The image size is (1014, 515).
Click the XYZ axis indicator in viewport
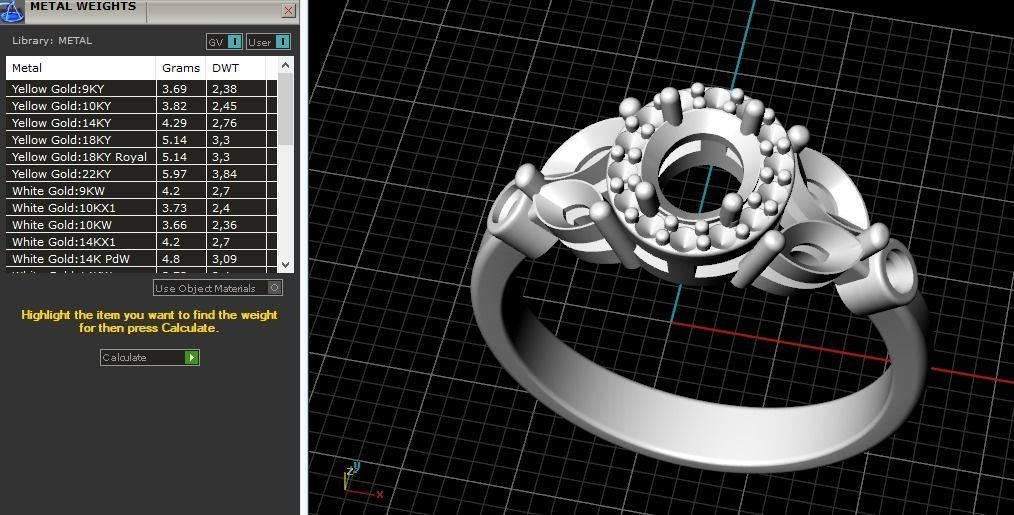363,481
